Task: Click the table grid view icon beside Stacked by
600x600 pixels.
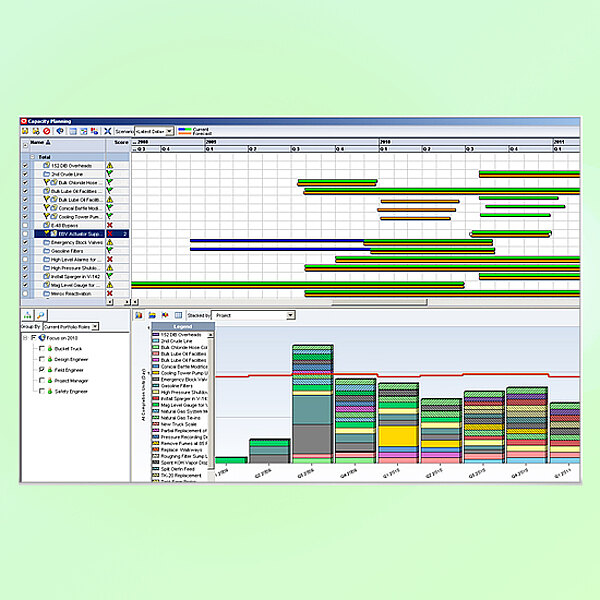Action: point(177,315)
